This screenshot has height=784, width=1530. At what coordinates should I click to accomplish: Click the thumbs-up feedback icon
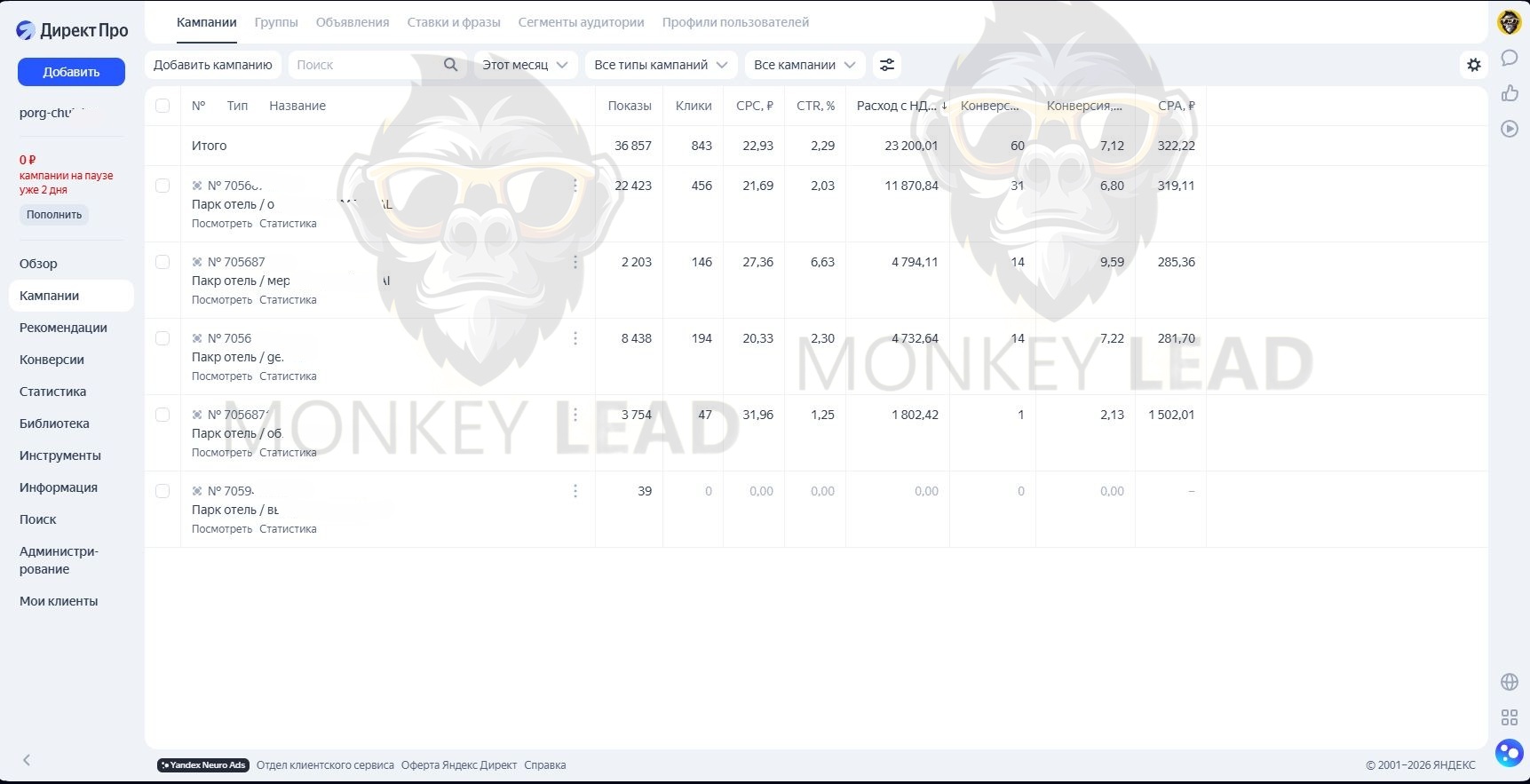tap(1509, 93)
